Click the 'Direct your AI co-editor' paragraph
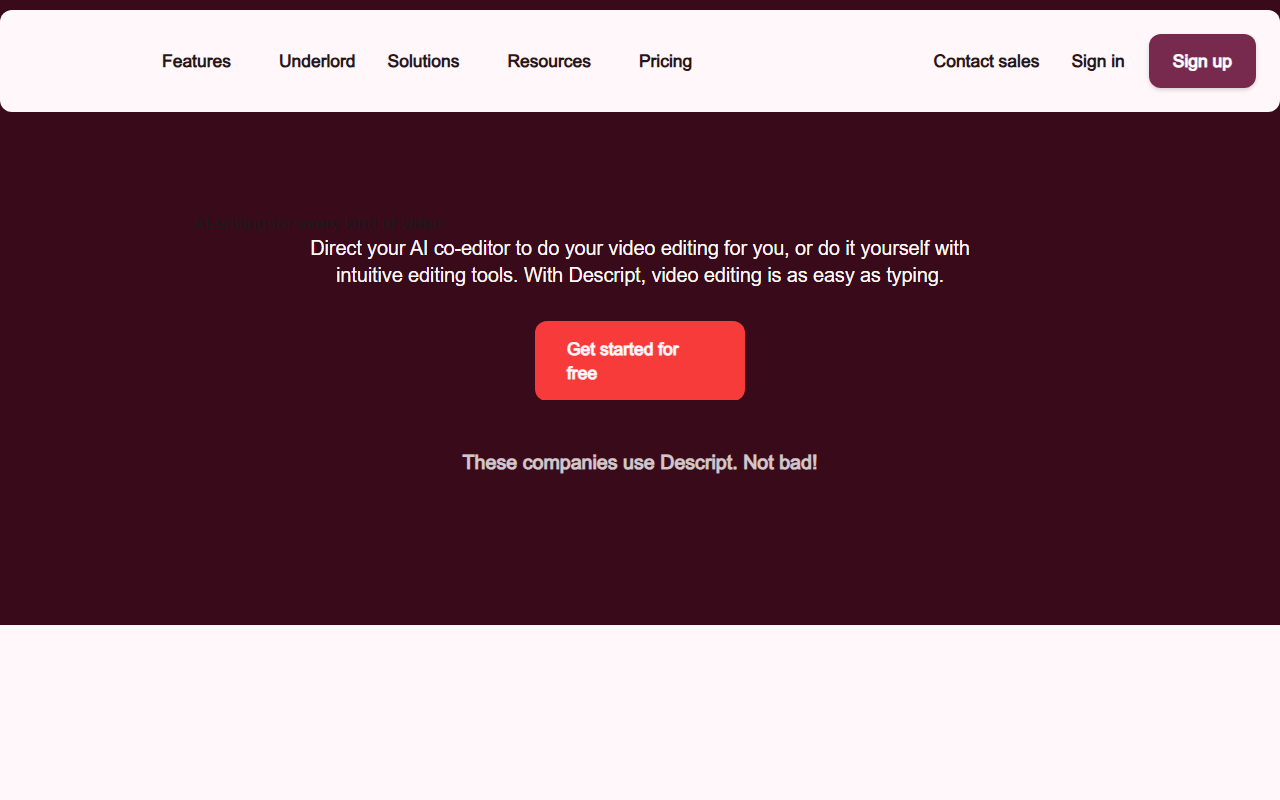 pos(640,261)
